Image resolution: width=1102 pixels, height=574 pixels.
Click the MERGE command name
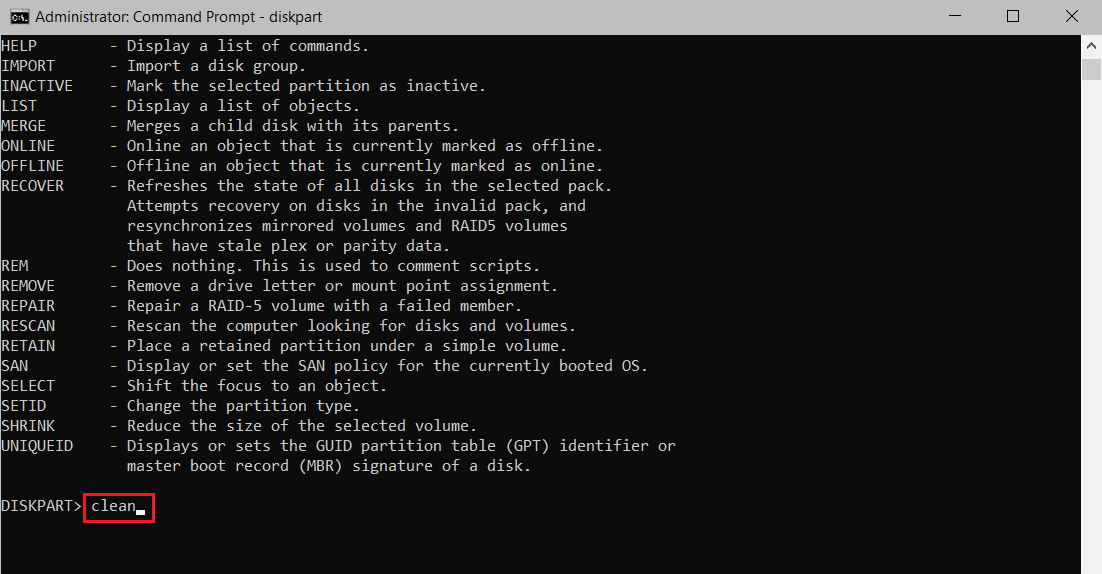click(23, 126)
